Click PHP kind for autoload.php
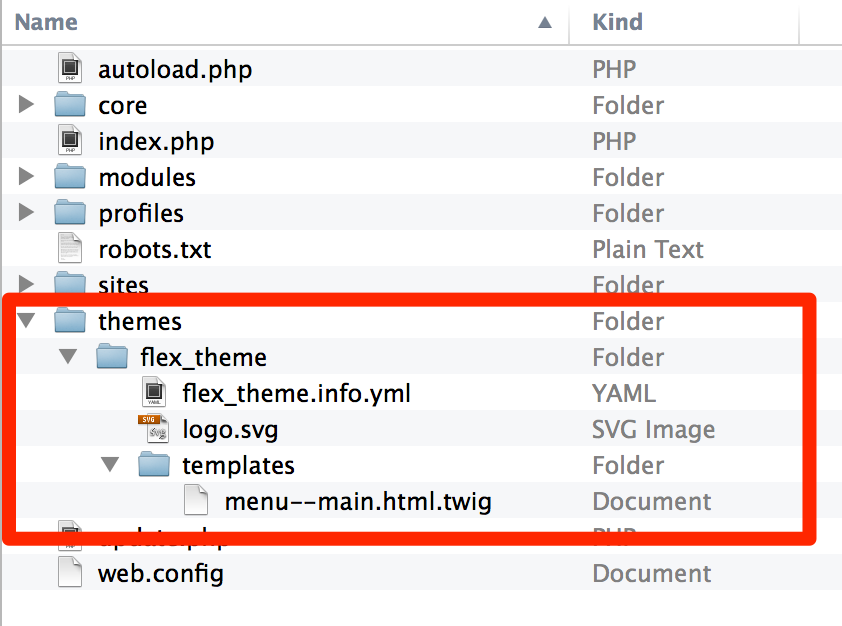The image size is (842, 626). click(614, 69)
